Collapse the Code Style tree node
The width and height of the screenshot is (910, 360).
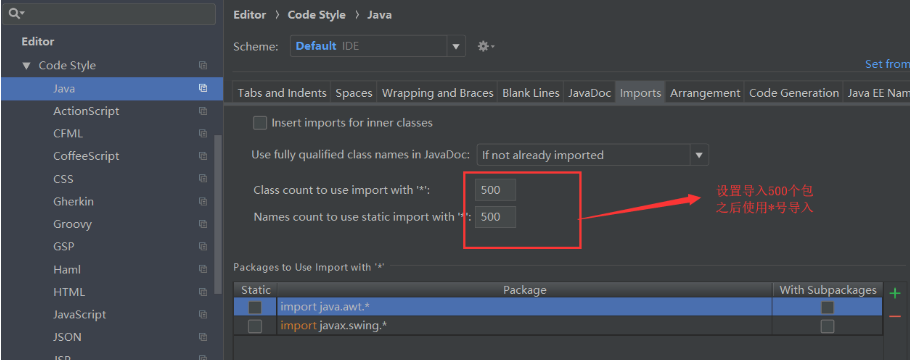click(x=26, y=66)
